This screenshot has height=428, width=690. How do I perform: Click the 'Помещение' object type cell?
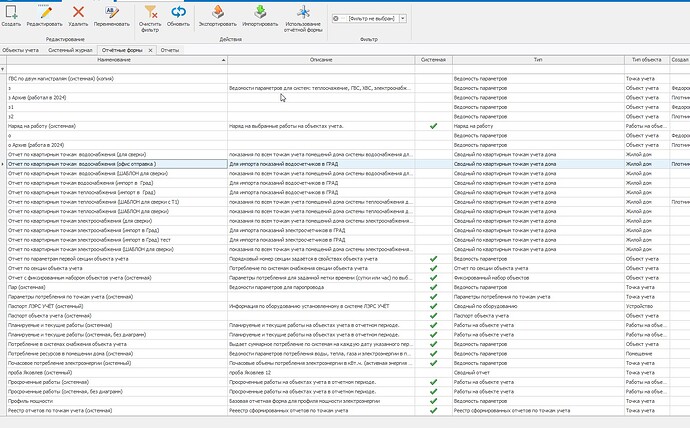[x=639, y=354]
